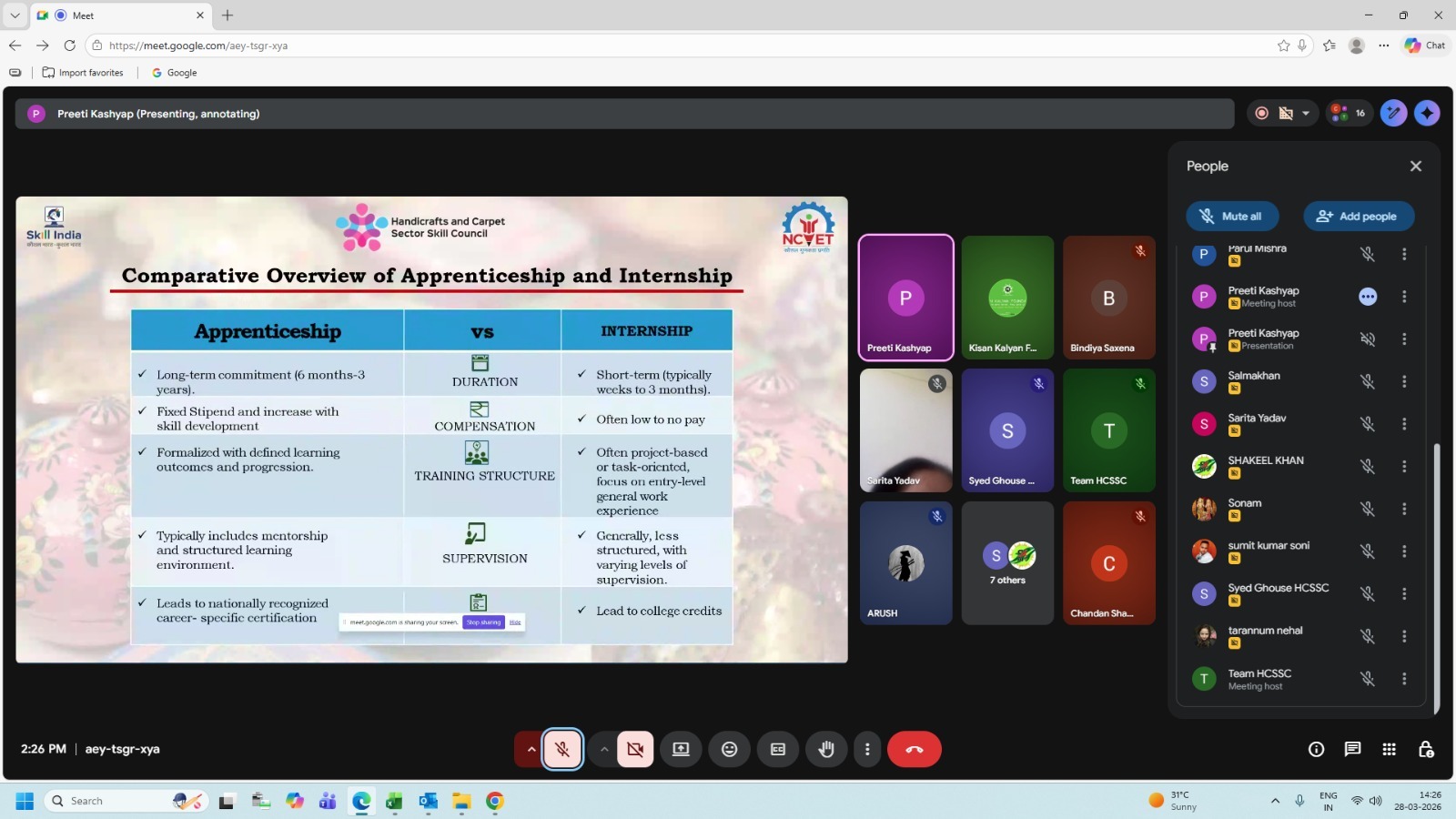Open the activities grid icon
Screen dimensions: 1456x819
(x=1389, y=749)
